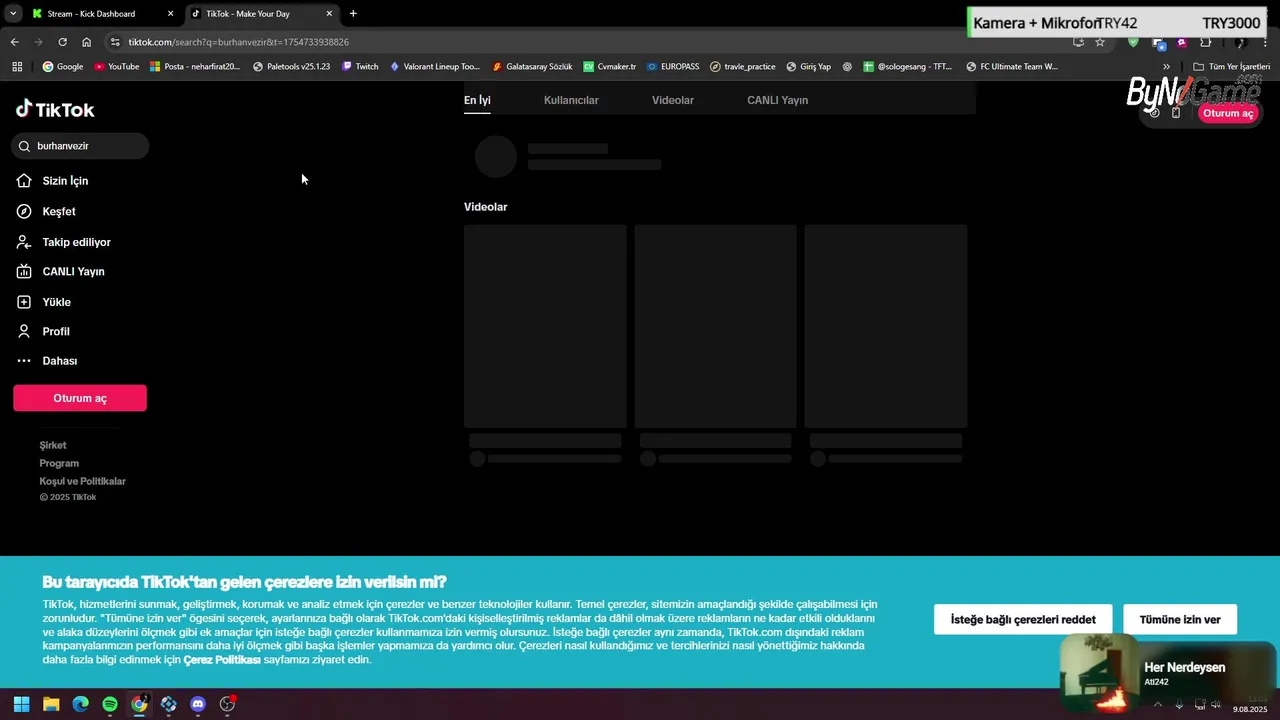Switch to the CANLI Yayın results tab
Screen dimensions: 1280x720
pyautogui.click(x=777, y=100)
